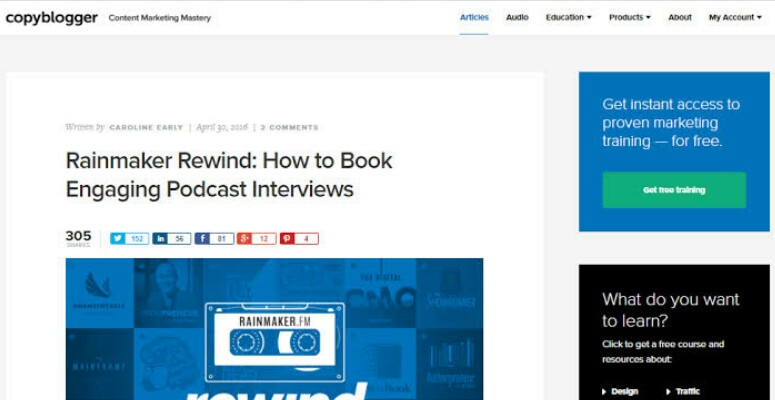Click the copyblogger logo

[51, 18]
